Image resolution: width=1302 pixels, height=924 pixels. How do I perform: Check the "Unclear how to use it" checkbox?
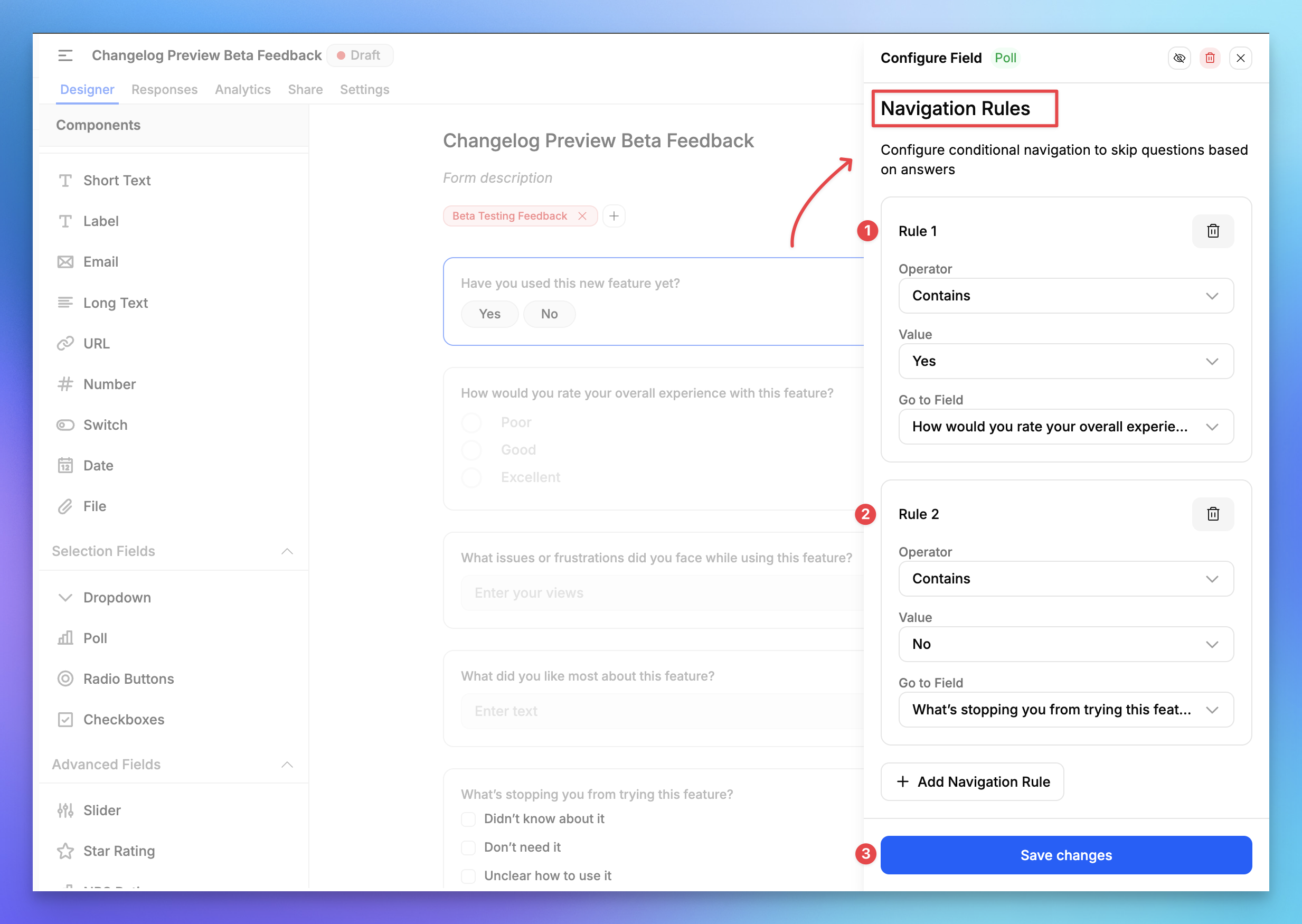coord(468,875)
